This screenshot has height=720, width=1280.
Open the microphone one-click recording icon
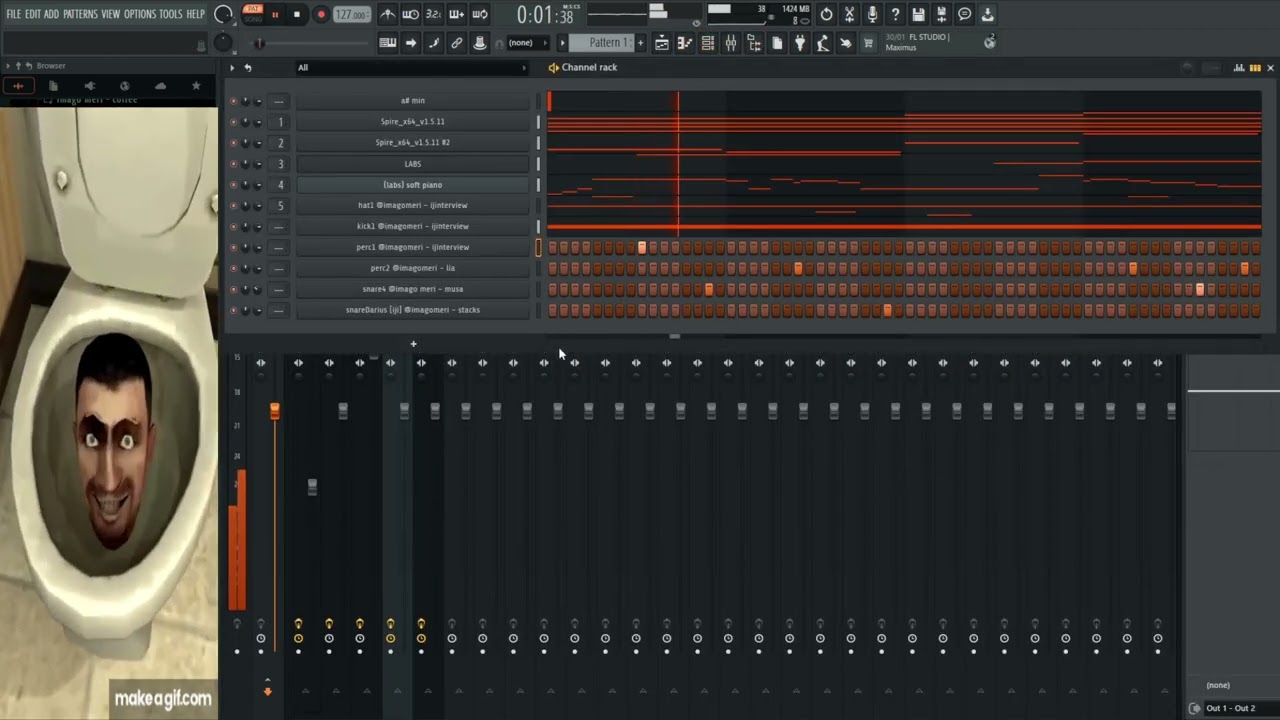tap(872, 14)
